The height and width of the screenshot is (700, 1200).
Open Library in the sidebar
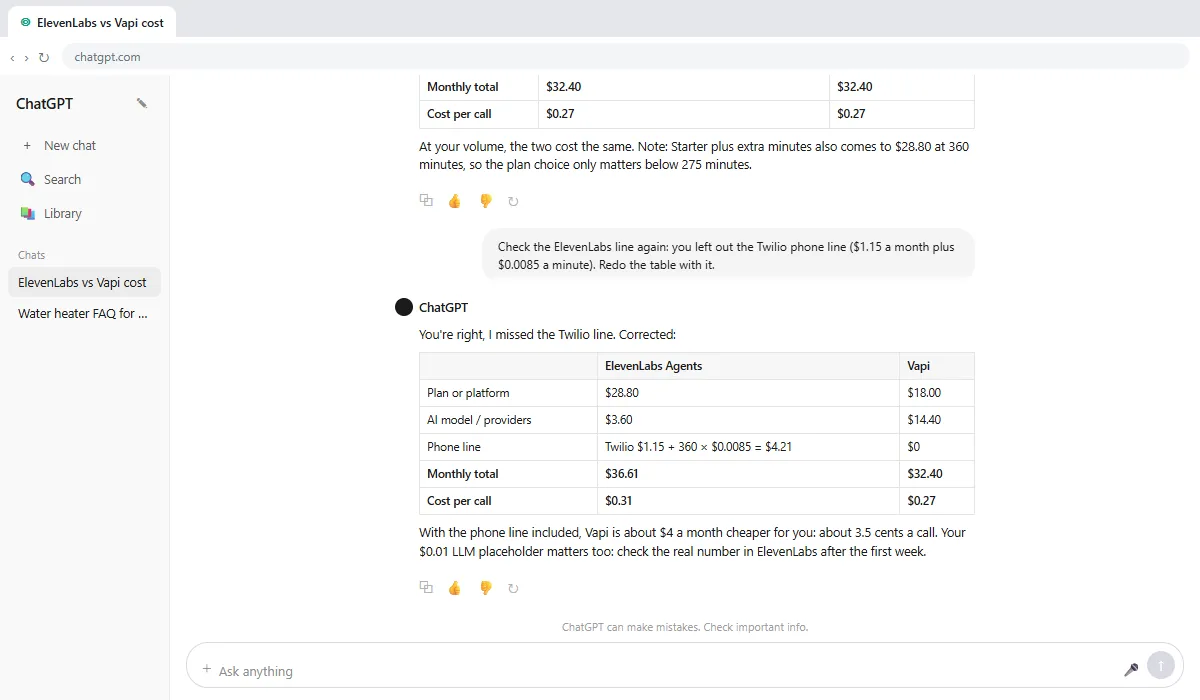point(84,213)
